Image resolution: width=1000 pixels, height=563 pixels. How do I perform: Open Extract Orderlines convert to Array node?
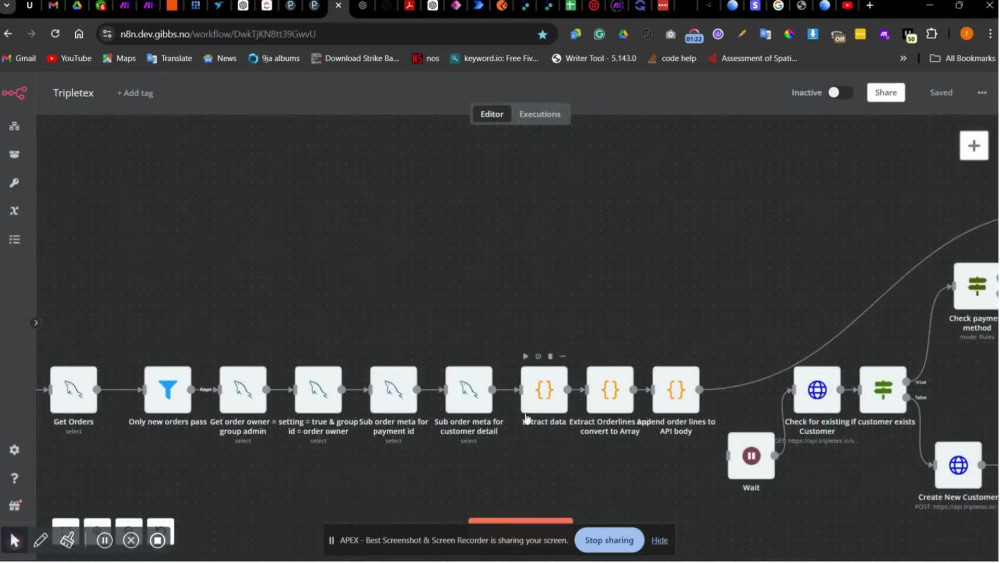click(610, 390)
